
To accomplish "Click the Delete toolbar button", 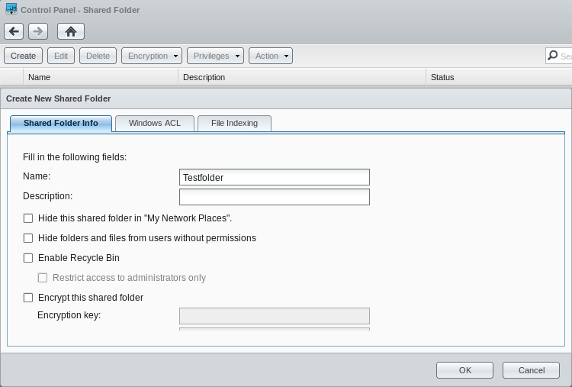I will point(98,56).
